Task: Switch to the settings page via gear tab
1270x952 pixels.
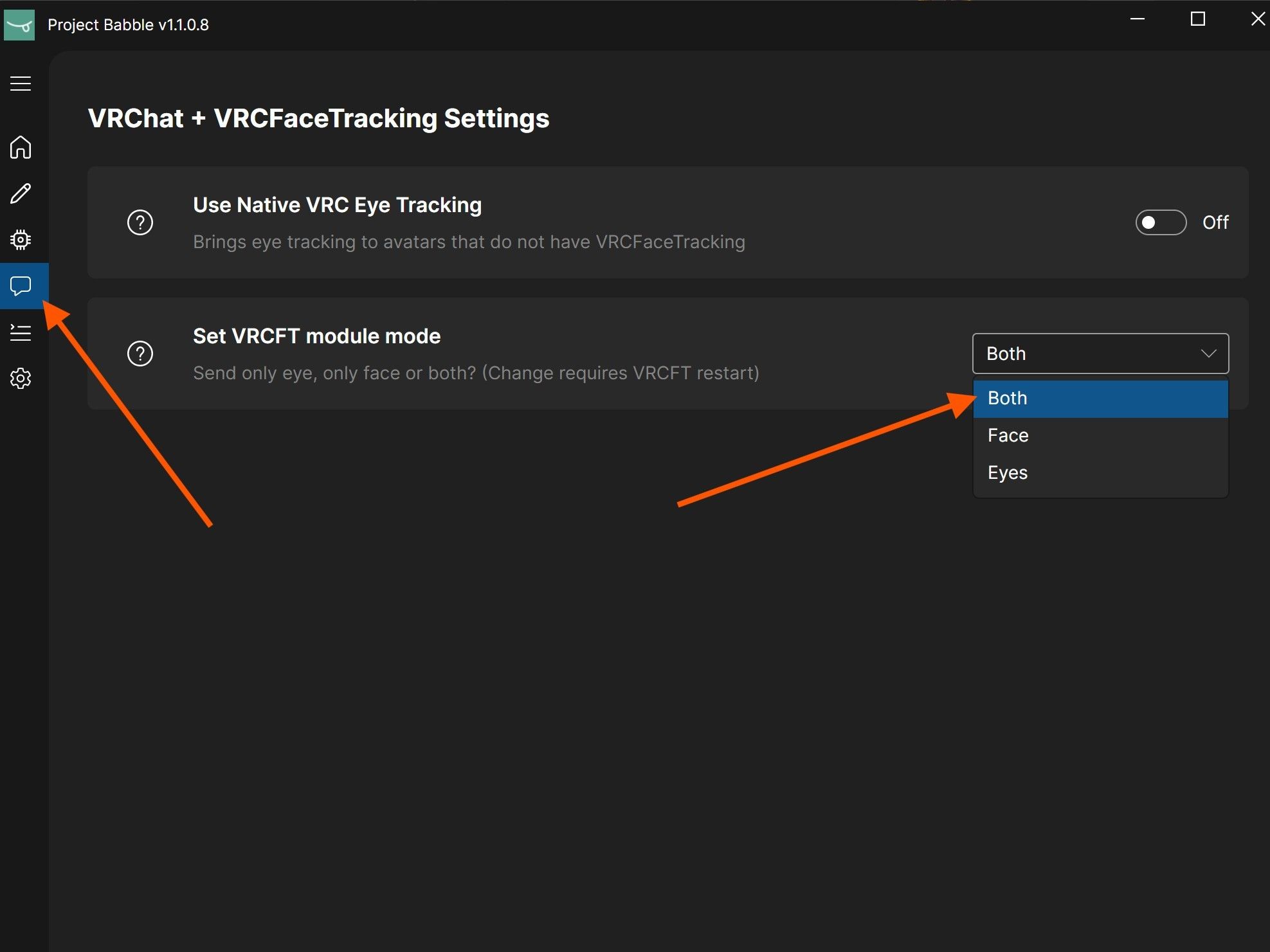Action: pos(20,379)
